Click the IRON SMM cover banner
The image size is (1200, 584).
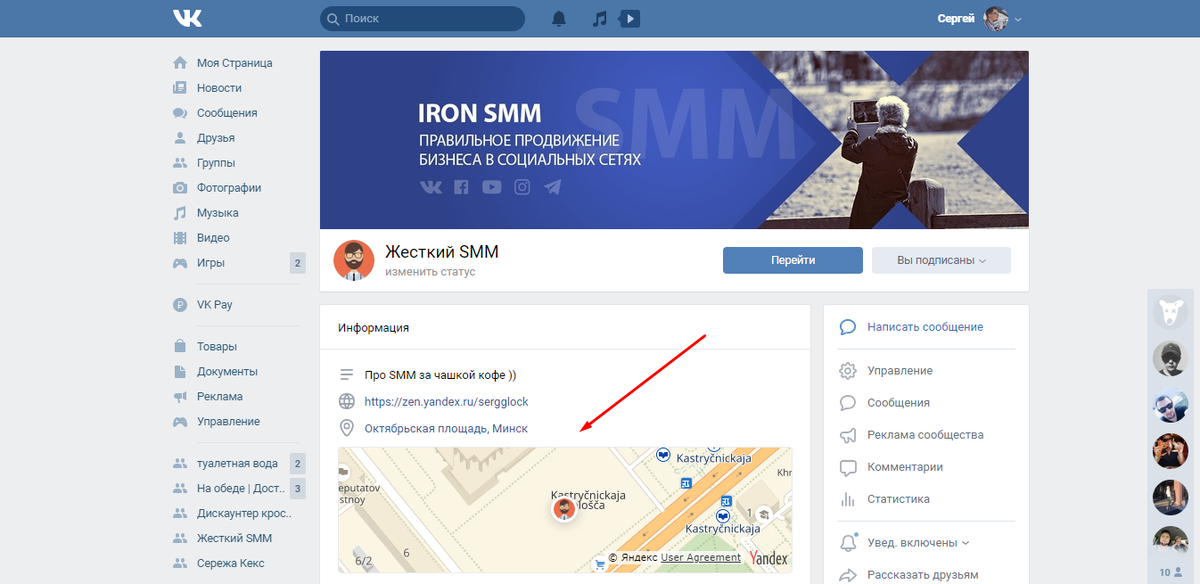(674, 140)
